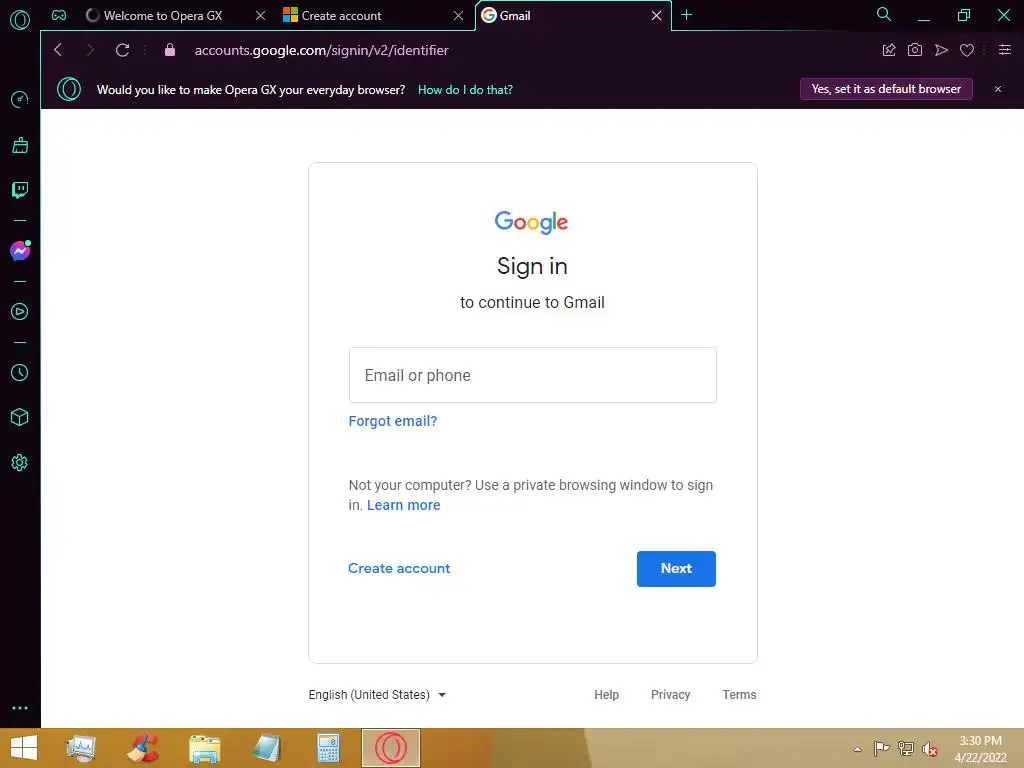
Task: Open the Action Center flag tray icon
Action: tap(881, 748)
